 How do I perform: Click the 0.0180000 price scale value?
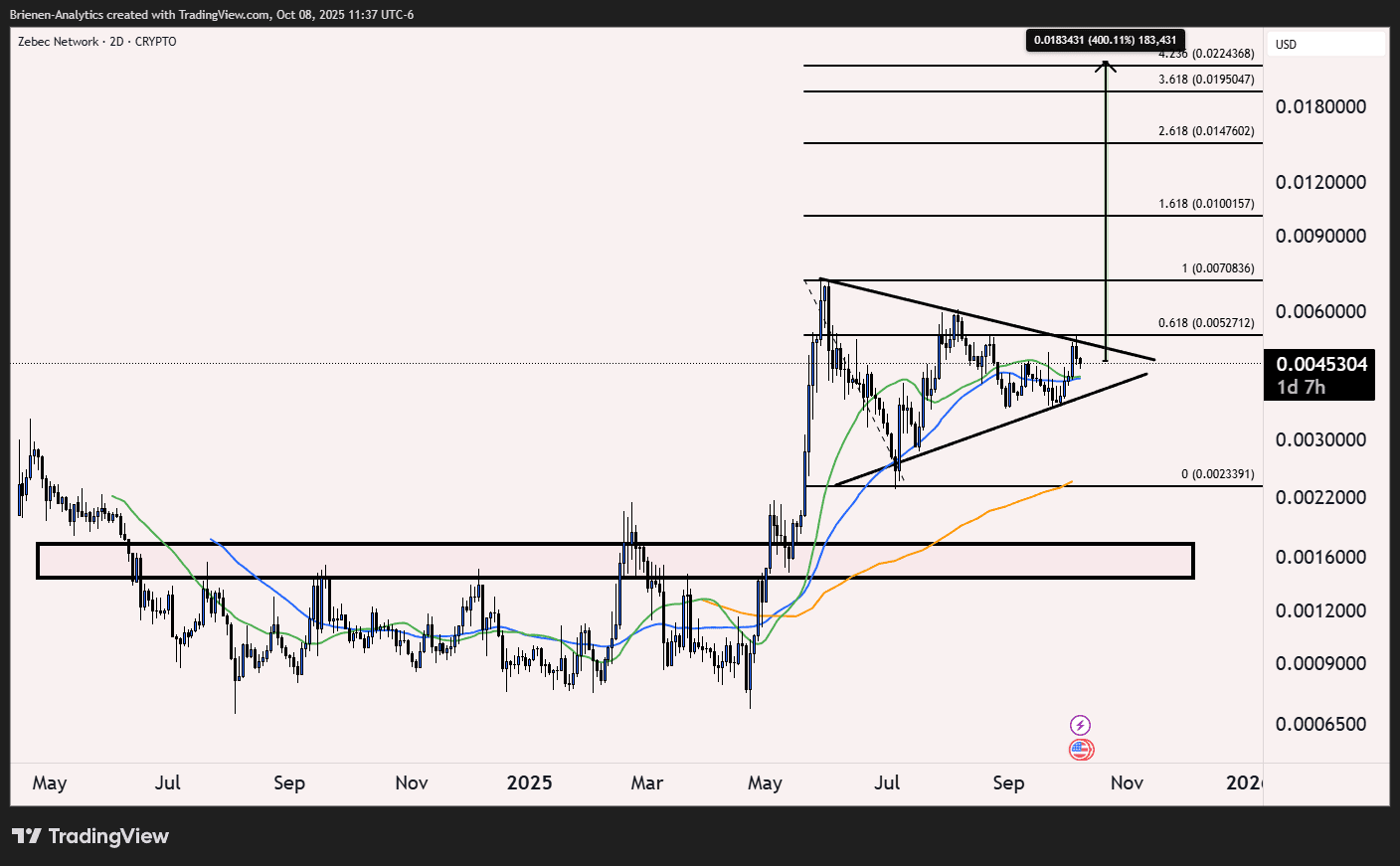pyautogui.click(x=1320, y=106)
